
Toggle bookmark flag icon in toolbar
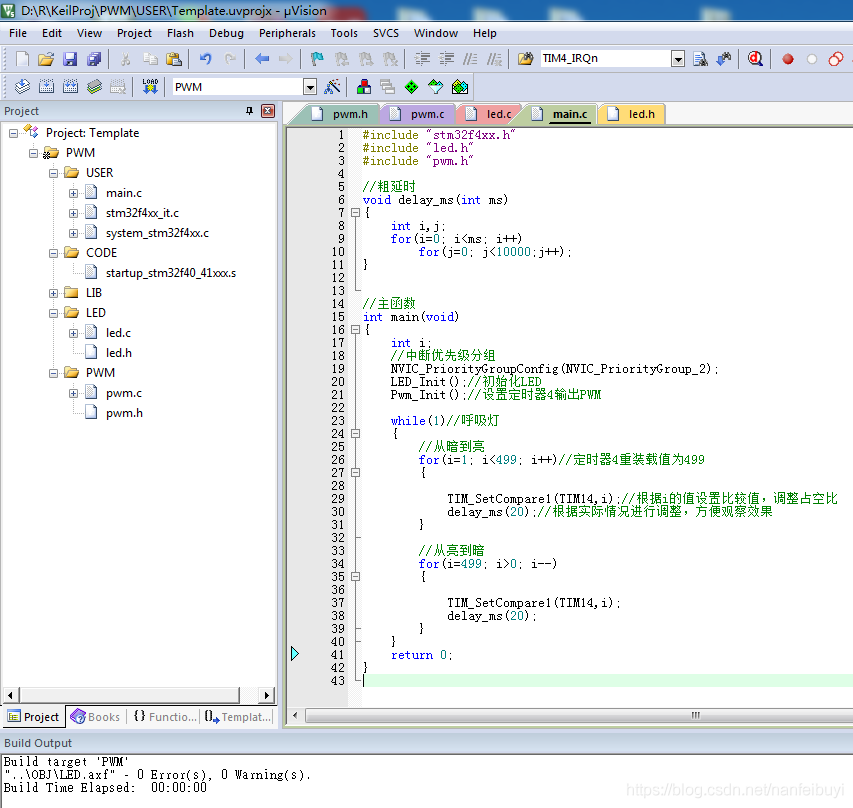click(x=317, y=59)
